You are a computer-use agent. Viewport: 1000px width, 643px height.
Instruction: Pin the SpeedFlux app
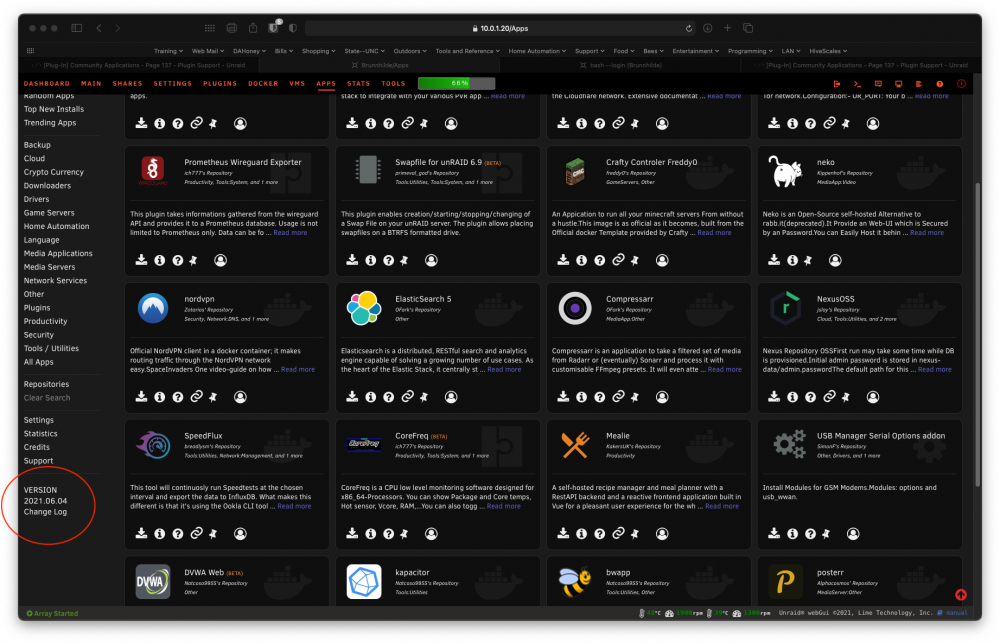tap(213, 533)
